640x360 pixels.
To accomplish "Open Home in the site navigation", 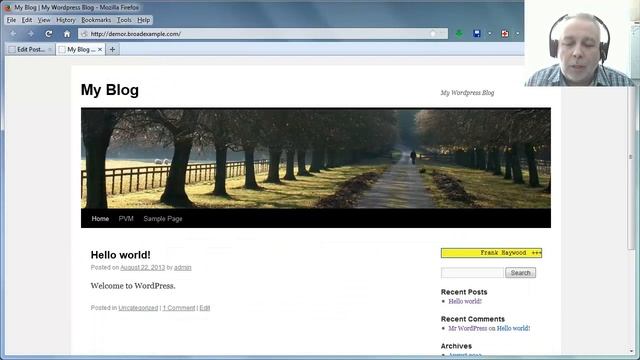I will pos(100,219).
